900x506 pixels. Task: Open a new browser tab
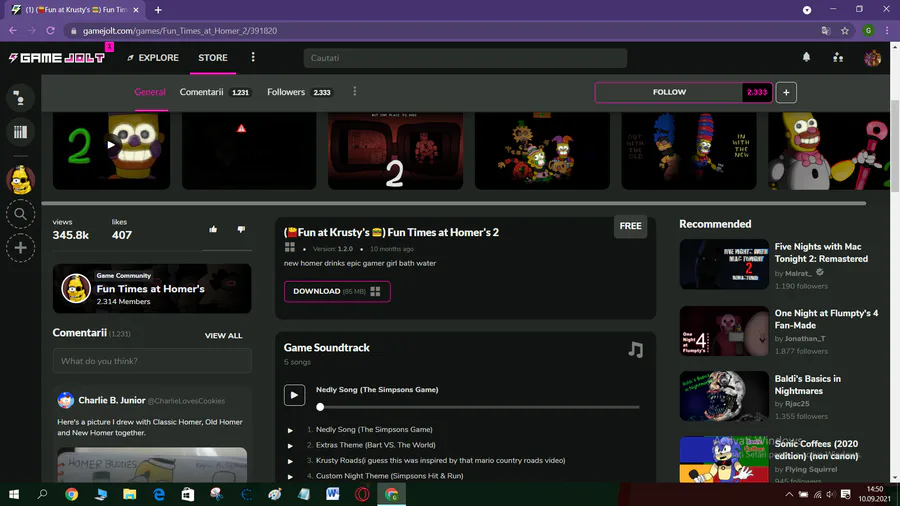pos(158,10)
